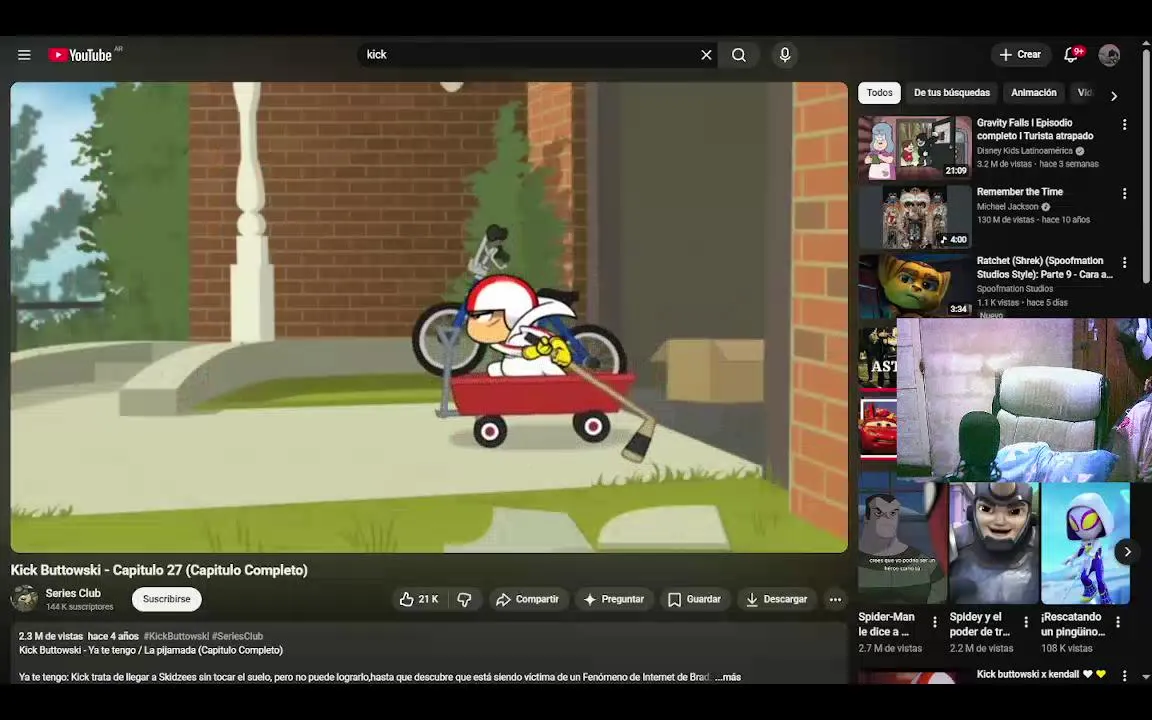Open the Ratchet (Shrek) Spoofmation thumbnail
1152x720 pixels.
pyautogui.click(x=915, y=285)
